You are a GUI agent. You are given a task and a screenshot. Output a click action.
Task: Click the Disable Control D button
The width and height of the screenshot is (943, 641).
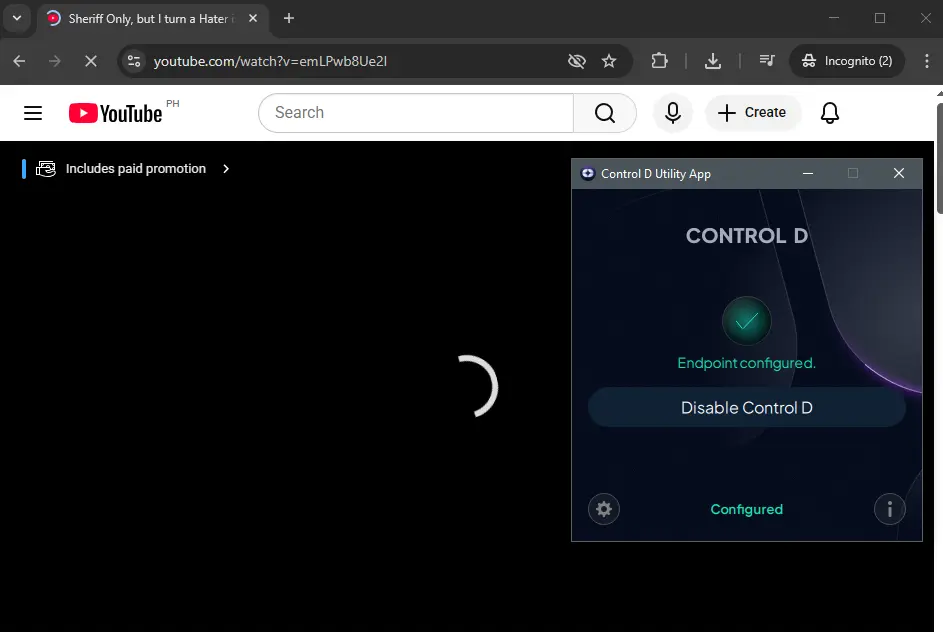pyautogui.click(x=746, y=408)
